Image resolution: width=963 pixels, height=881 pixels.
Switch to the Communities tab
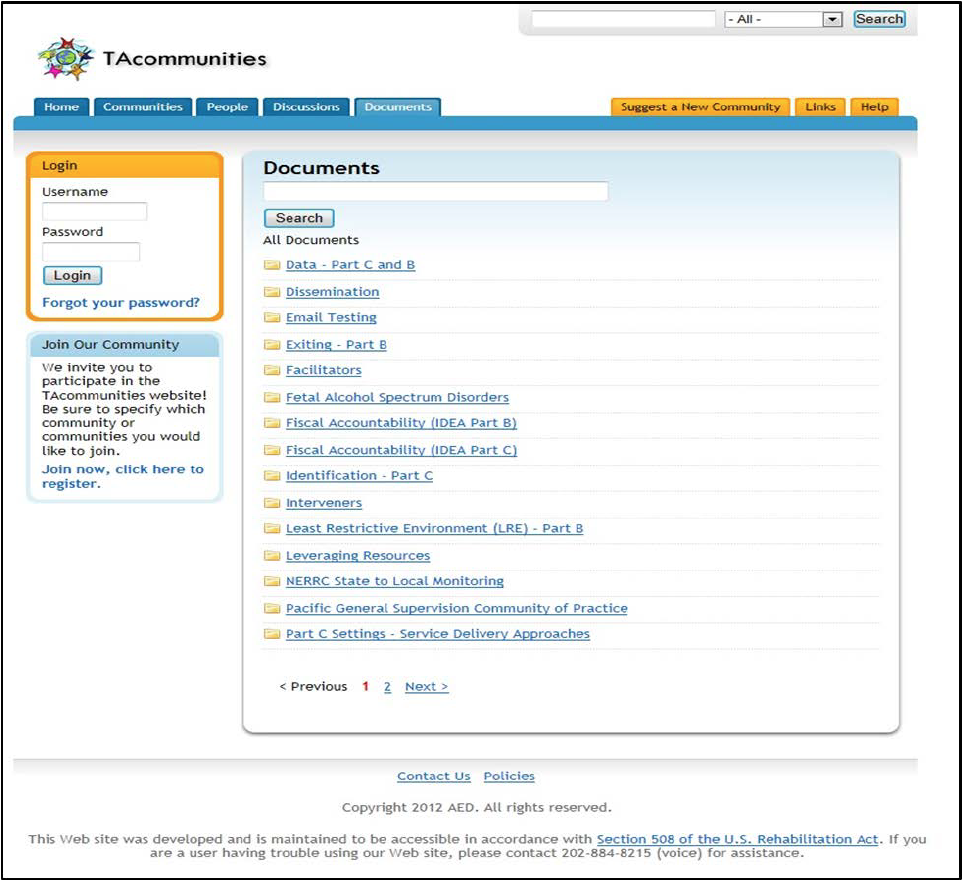[143, 107]
